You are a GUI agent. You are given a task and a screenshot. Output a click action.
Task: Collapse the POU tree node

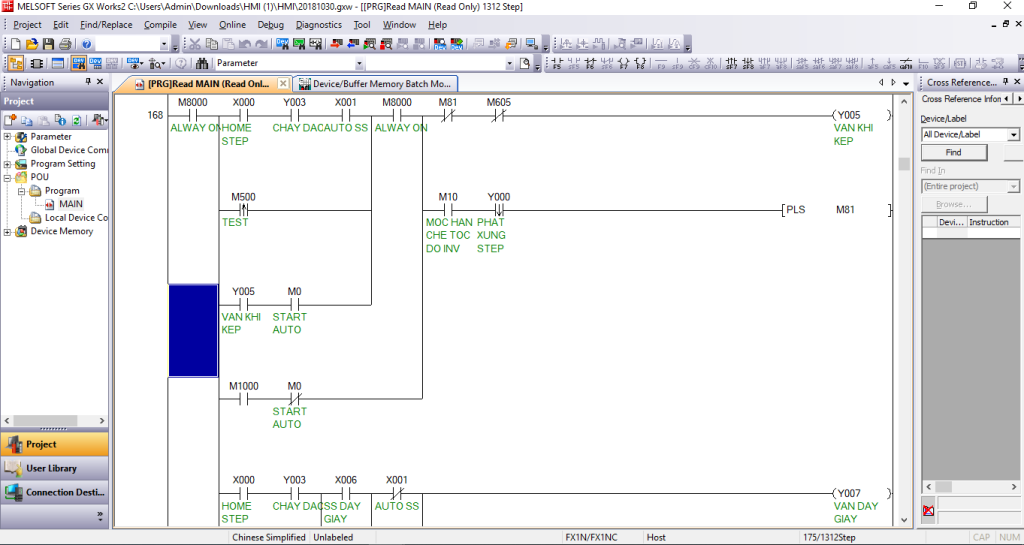pos(8,177)
